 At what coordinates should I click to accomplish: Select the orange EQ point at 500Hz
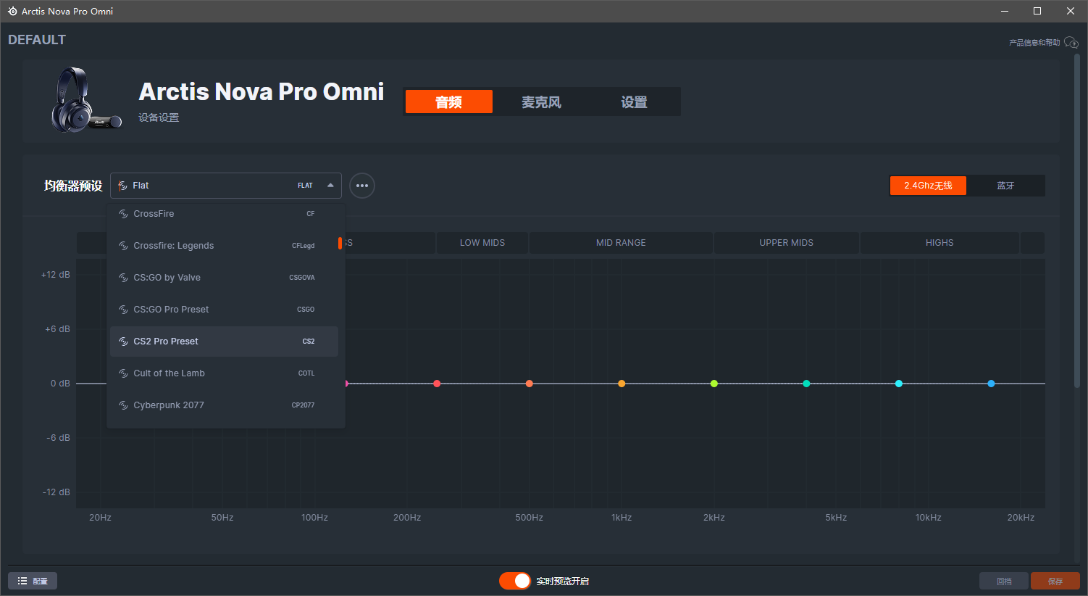(529, 384)
